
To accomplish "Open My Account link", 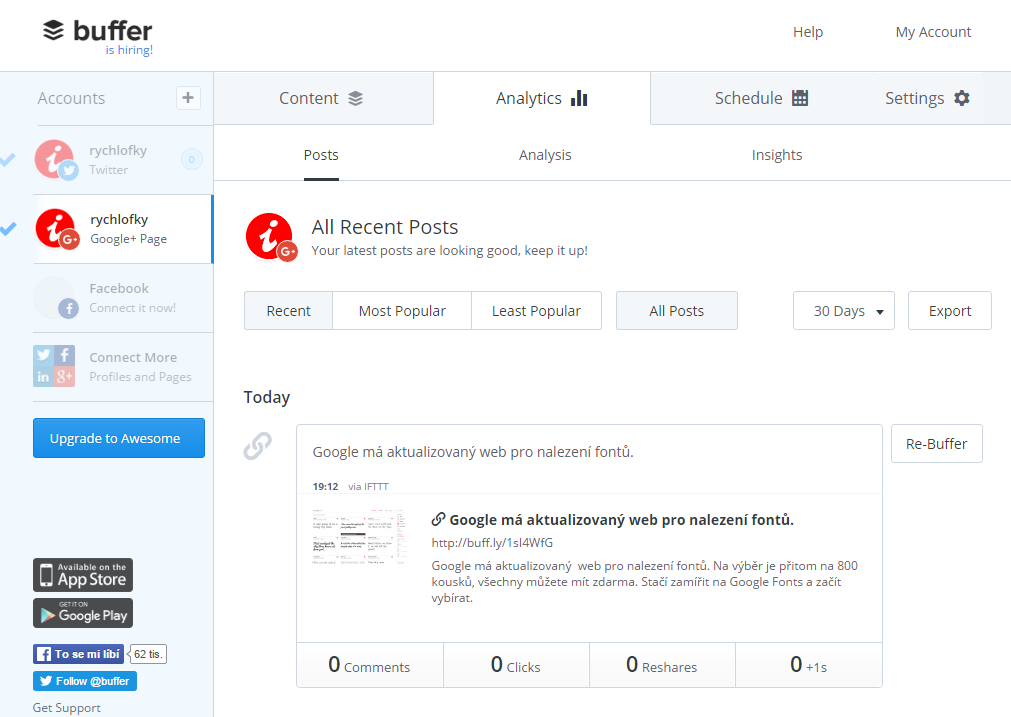I will (933, 32).
